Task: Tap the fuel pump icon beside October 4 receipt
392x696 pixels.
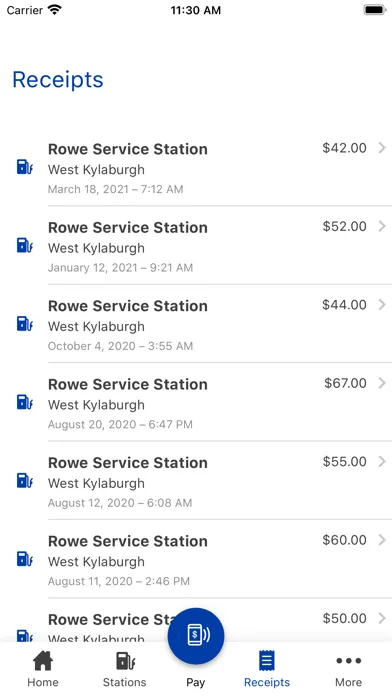Action: click(24, 324)
